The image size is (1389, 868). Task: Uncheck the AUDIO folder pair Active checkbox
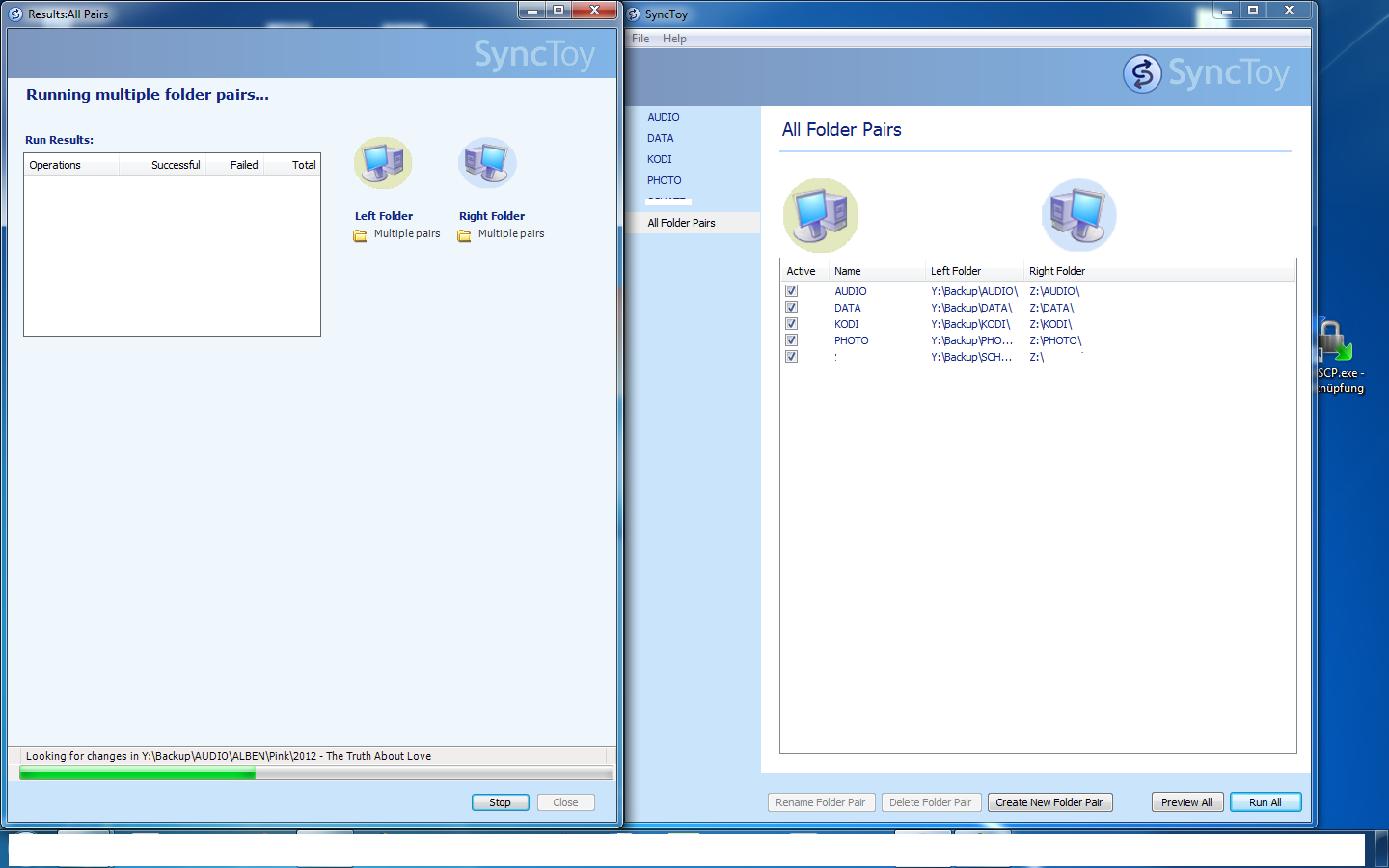pos(791,291)
